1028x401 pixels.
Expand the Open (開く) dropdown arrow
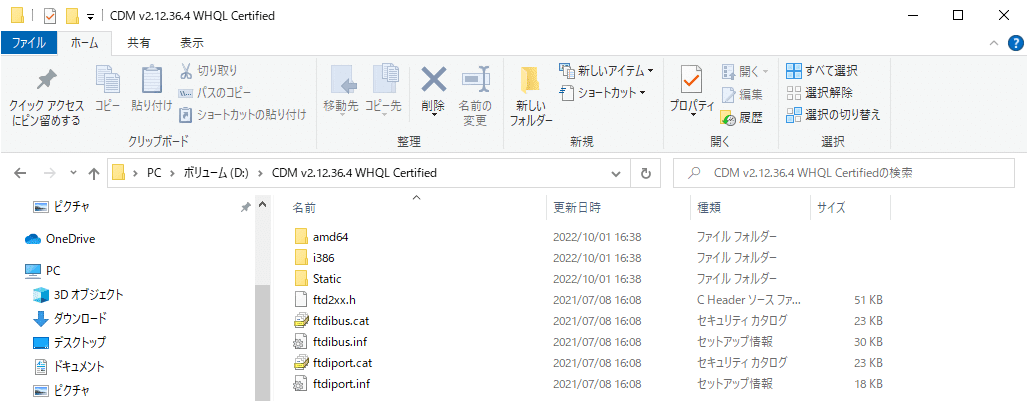(x=765, y=71)
